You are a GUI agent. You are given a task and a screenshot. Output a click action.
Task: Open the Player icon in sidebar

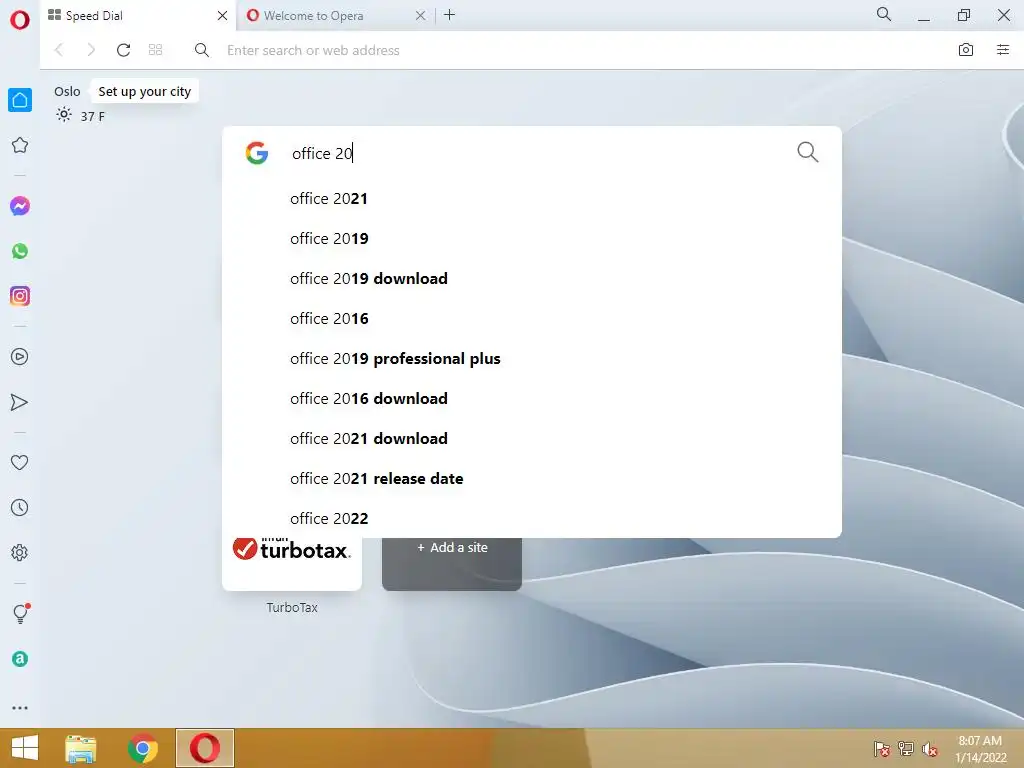pos(20,357)
